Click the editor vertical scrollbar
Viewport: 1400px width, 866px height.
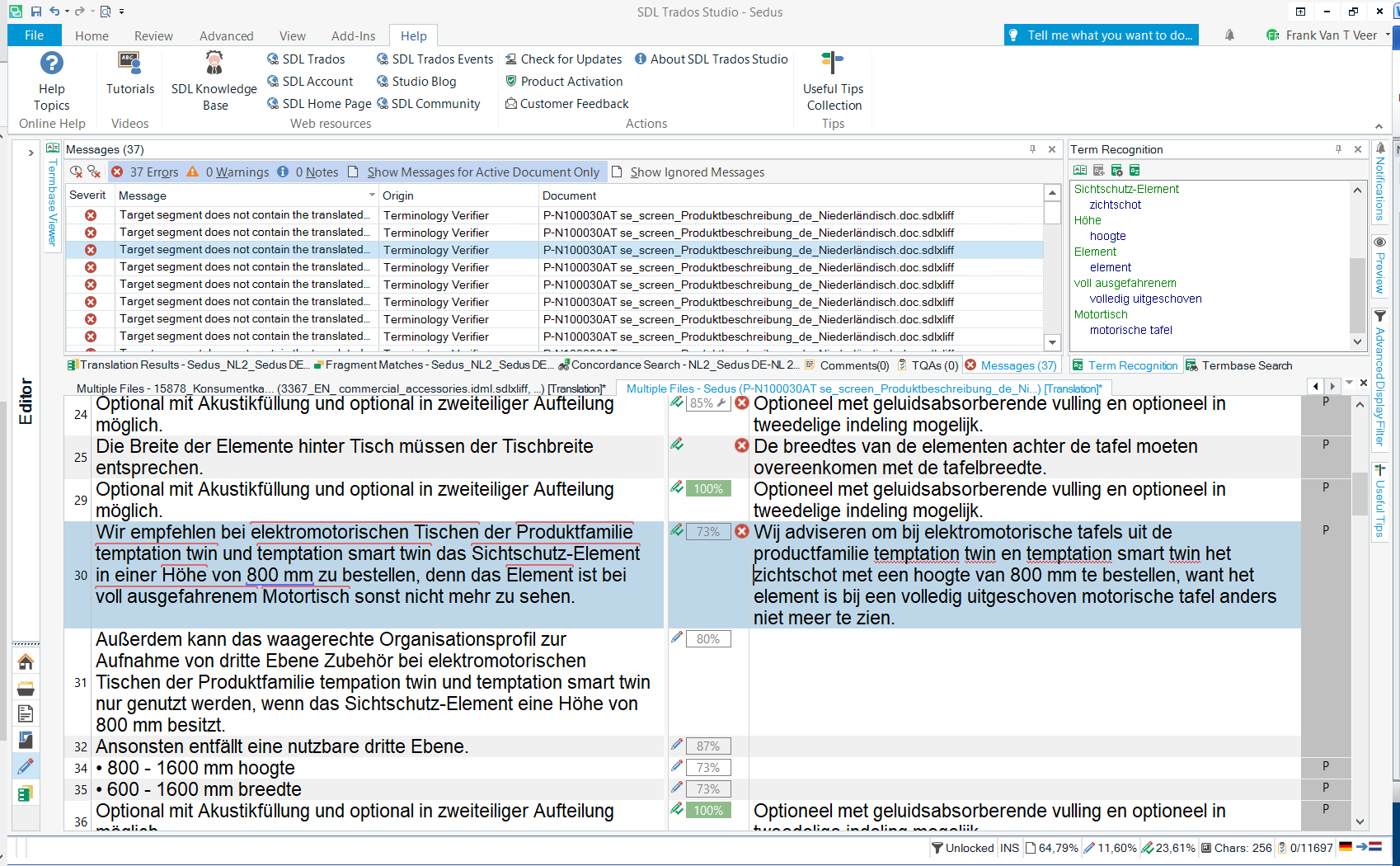pyautogui.click(x=1360, y=613)
